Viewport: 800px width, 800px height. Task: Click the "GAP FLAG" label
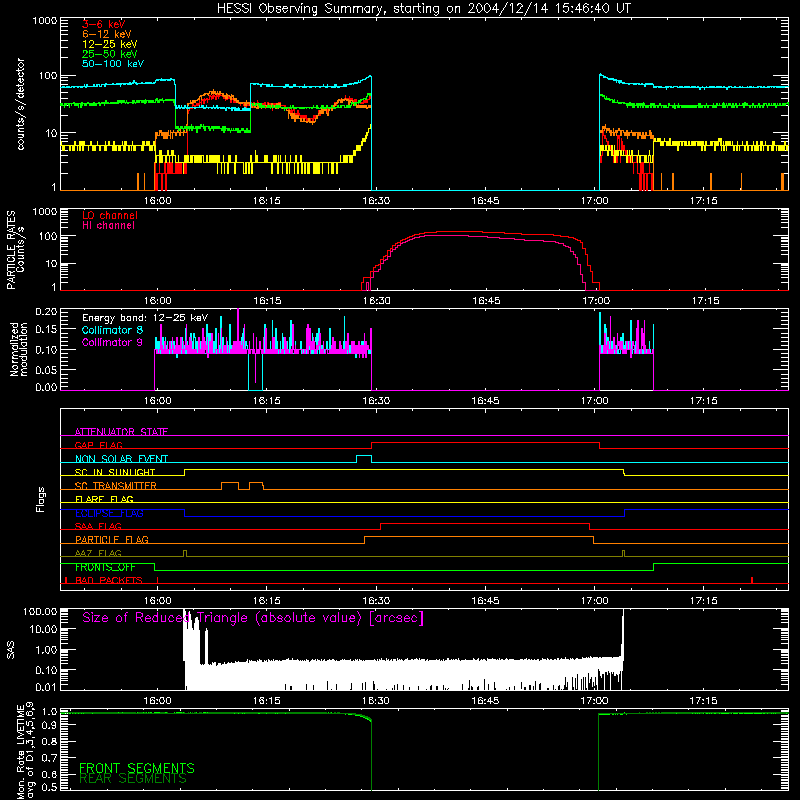[98, 445]
